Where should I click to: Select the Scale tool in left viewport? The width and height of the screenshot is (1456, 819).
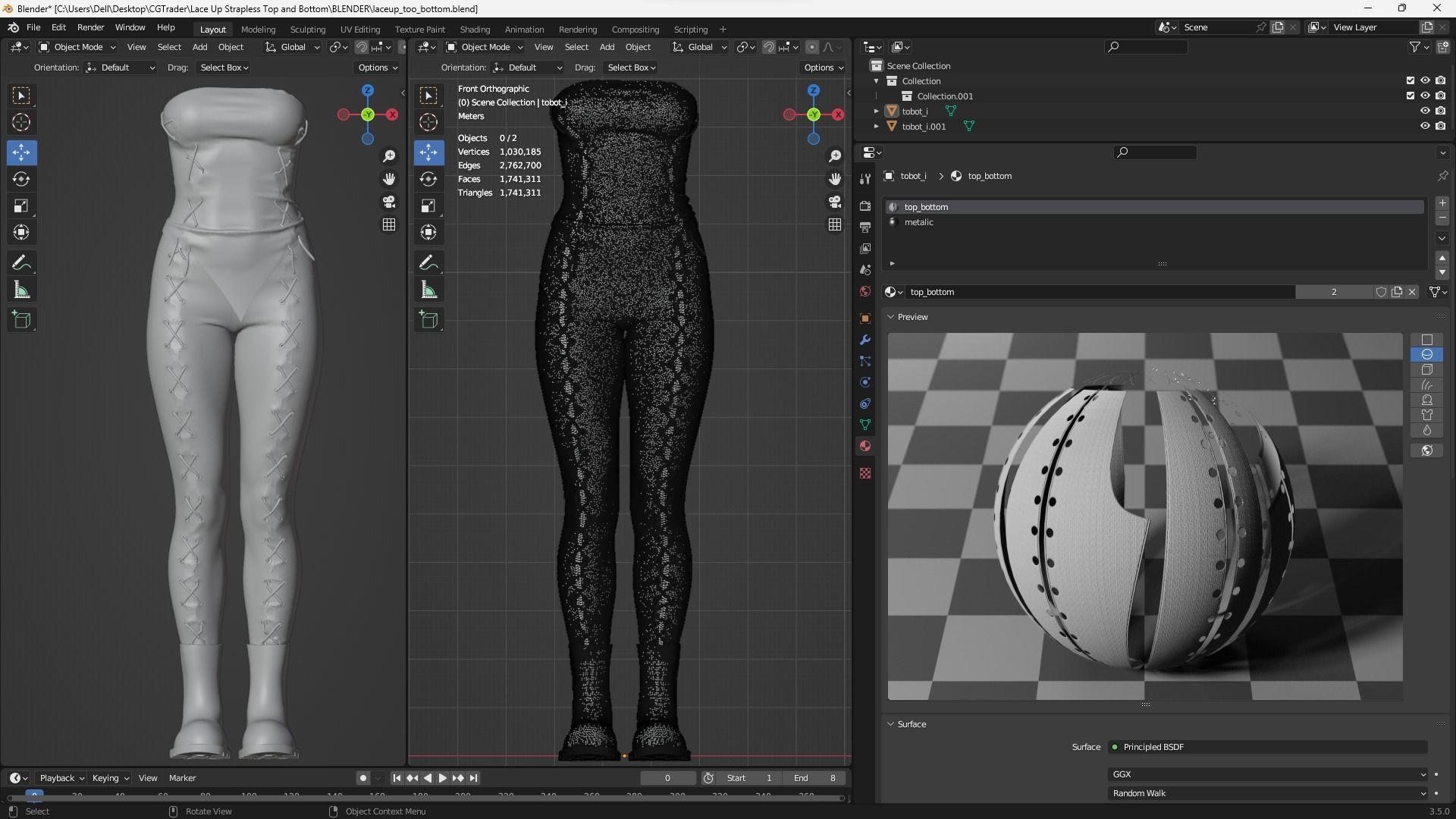click(21, 206)
